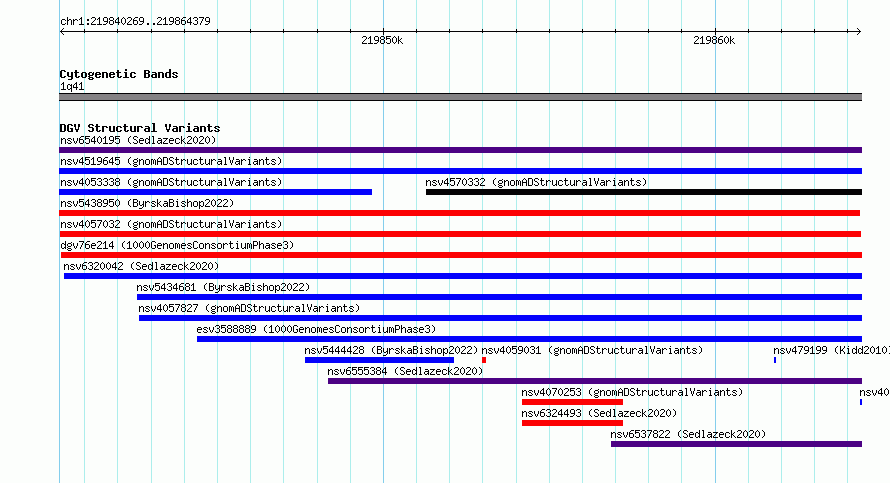Open nsv5434681 (ByrskaBishop2022) label
Viewport: 890px width, 483px height.
[x=223, y=287]
